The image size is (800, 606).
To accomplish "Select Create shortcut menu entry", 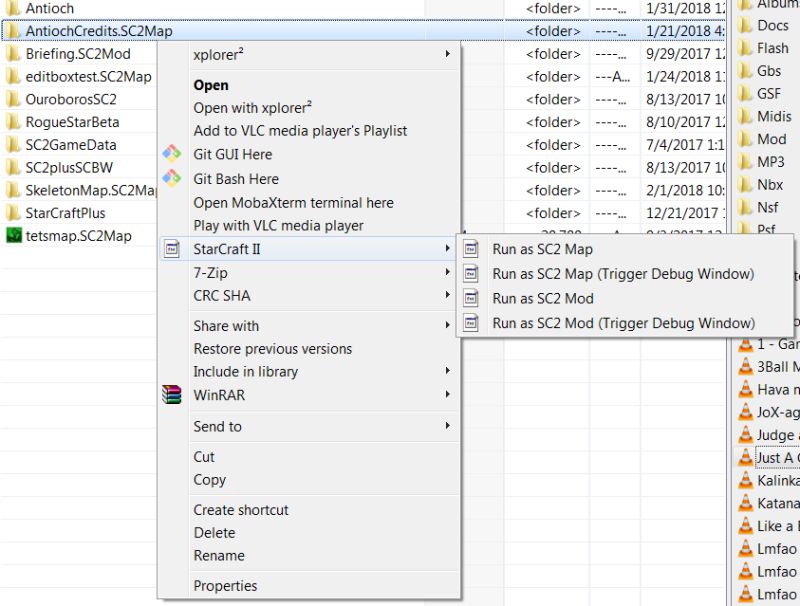I will (x=241, y=510).
